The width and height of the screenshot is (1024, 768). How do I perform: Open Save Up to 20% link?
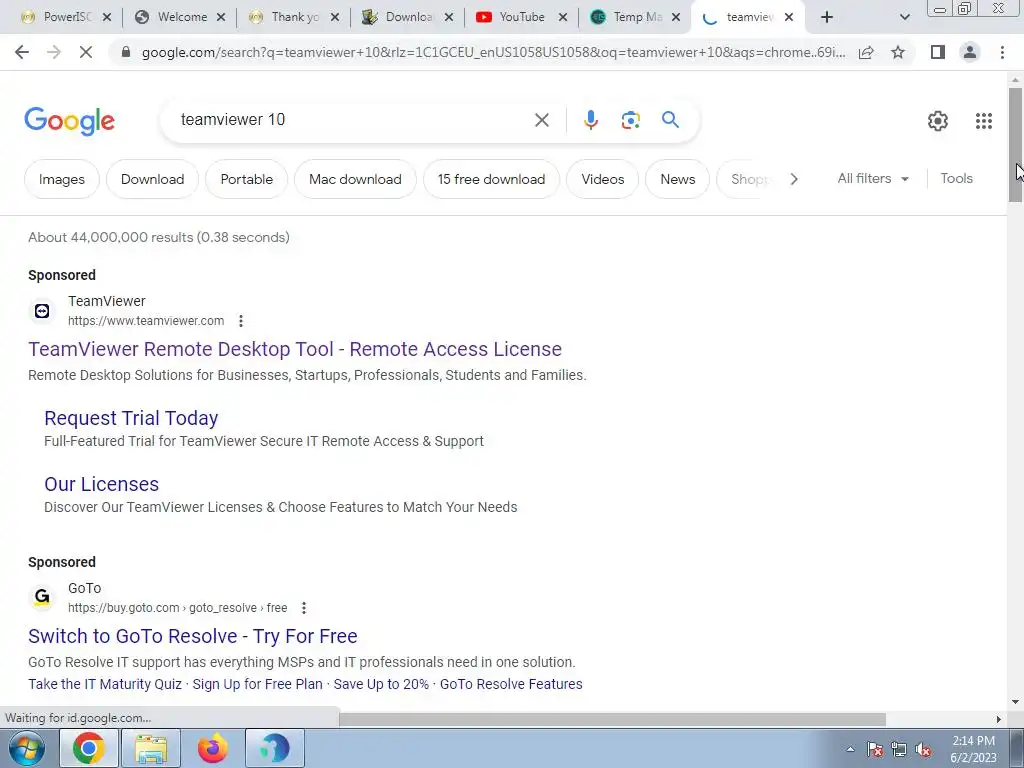pos(381,684)
